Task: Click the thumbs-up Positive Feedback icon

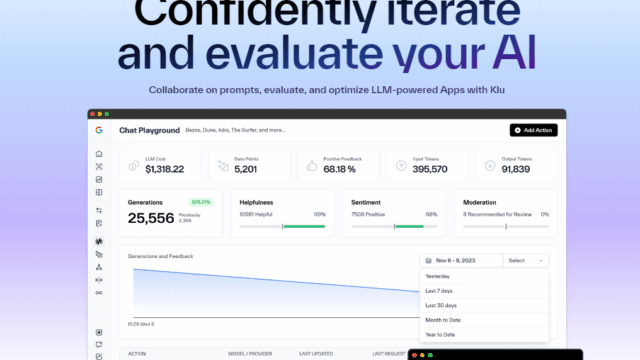Action: [x=312, y=166]
